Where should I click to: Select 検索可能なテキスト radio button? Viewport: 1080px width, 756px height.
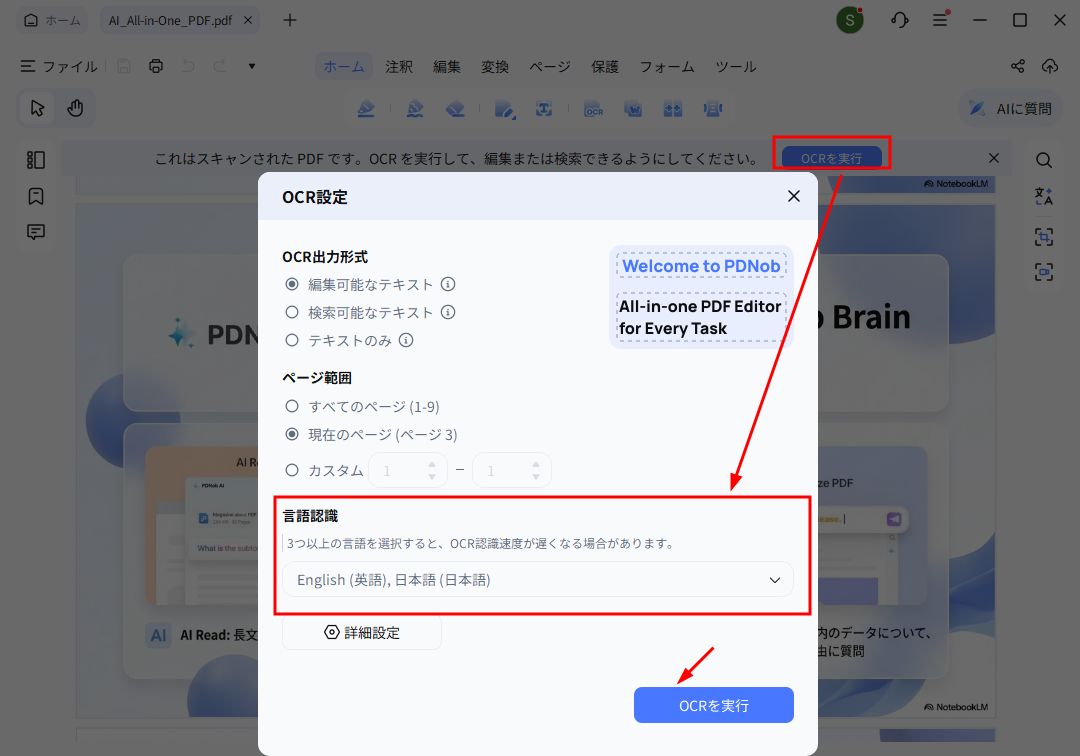tap(292, 313)
